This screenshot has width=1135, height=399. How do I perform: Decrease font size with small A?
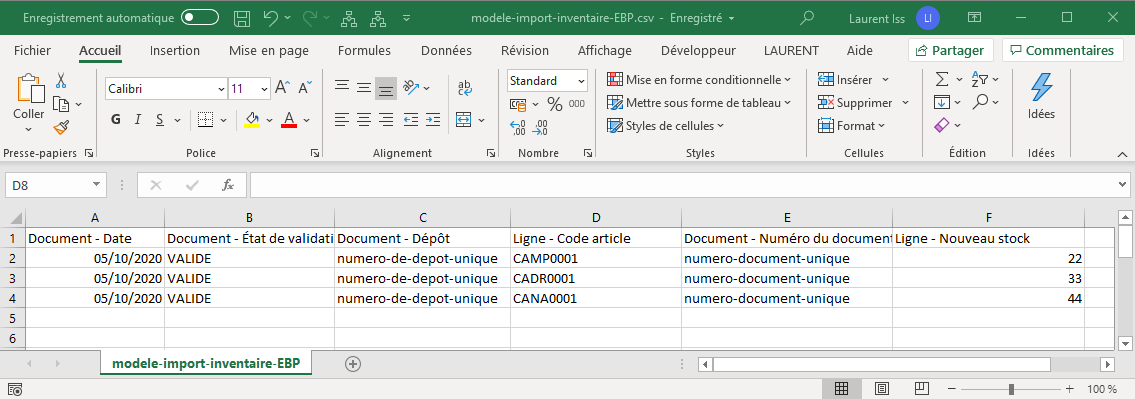click(306, 88)
